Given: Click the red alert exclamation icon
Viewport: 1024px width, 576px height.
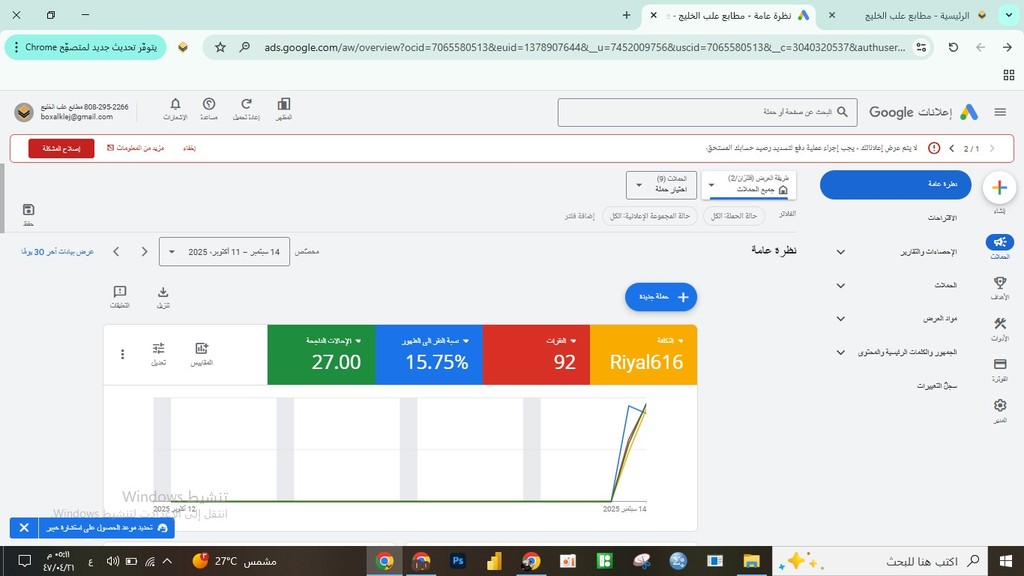Looking at the screenshot, I should [934, 148].
